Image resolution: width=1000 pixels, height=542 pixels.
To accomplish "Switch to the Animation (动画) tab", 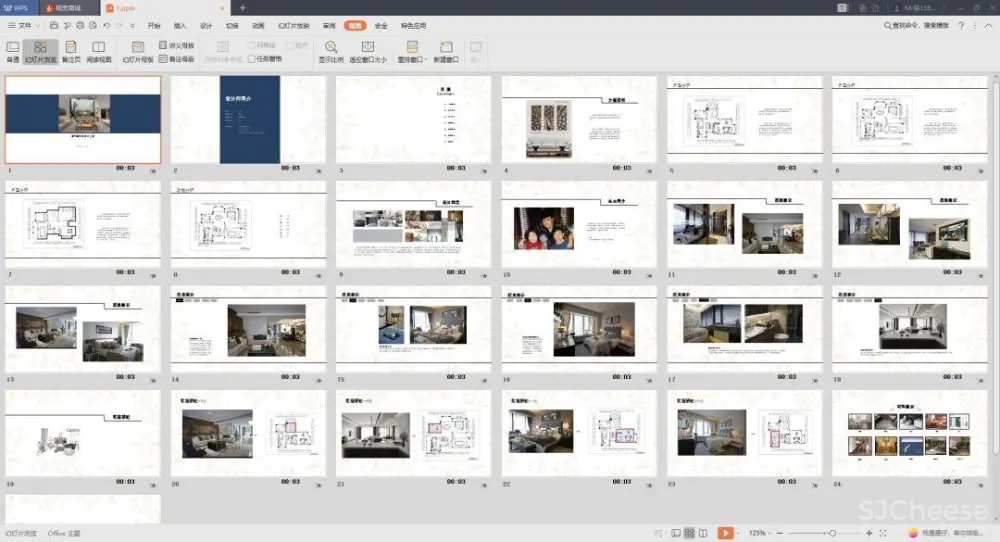I will [x=258, y=25].
